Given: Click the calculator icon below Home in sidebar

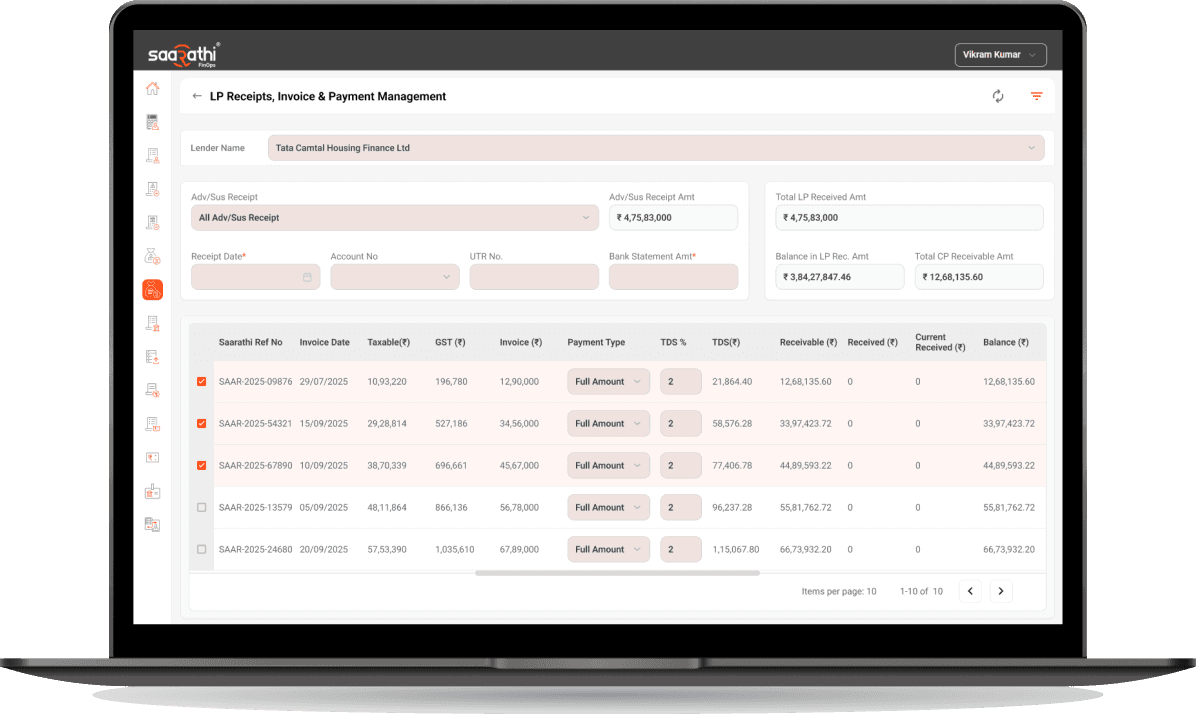Looking at the screenshot, I should 151,121.
